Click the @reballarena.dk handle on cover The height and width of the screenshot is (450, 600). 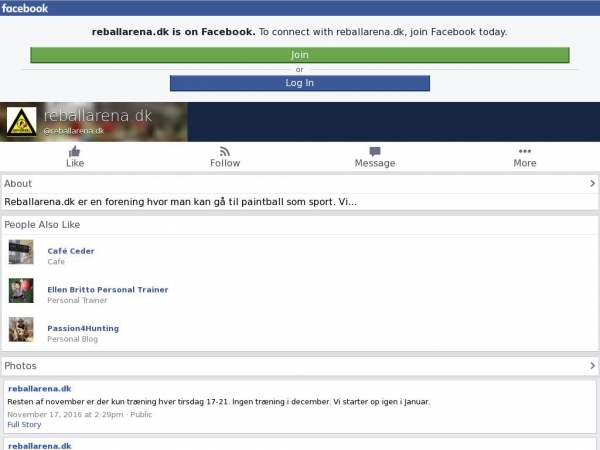coord(73,131)
